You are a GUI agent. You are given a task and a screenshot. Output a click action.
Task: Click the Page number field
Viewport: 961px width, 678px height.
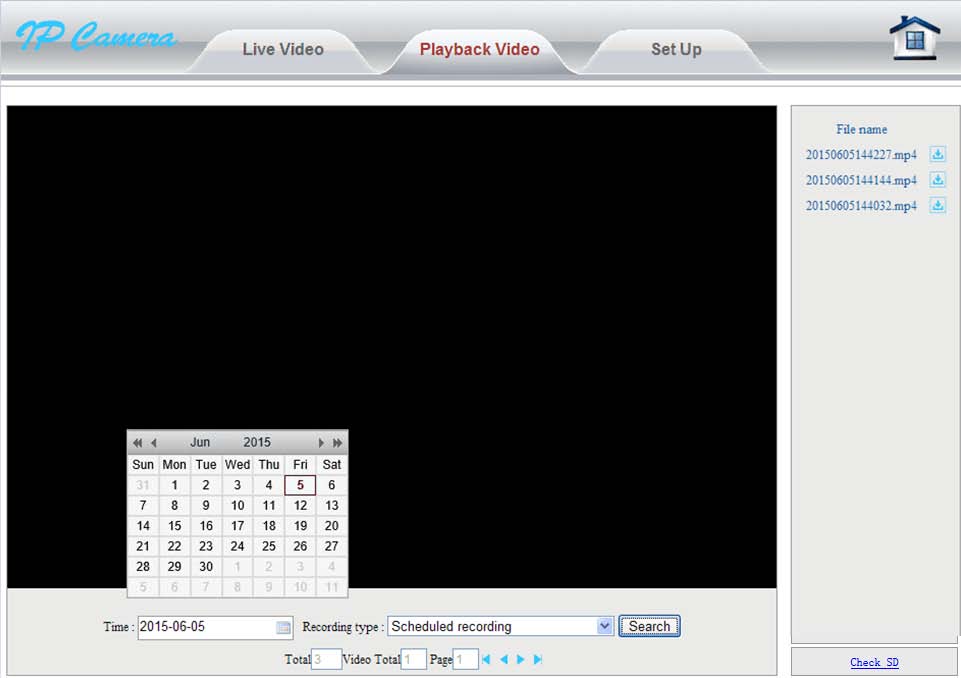465,660
